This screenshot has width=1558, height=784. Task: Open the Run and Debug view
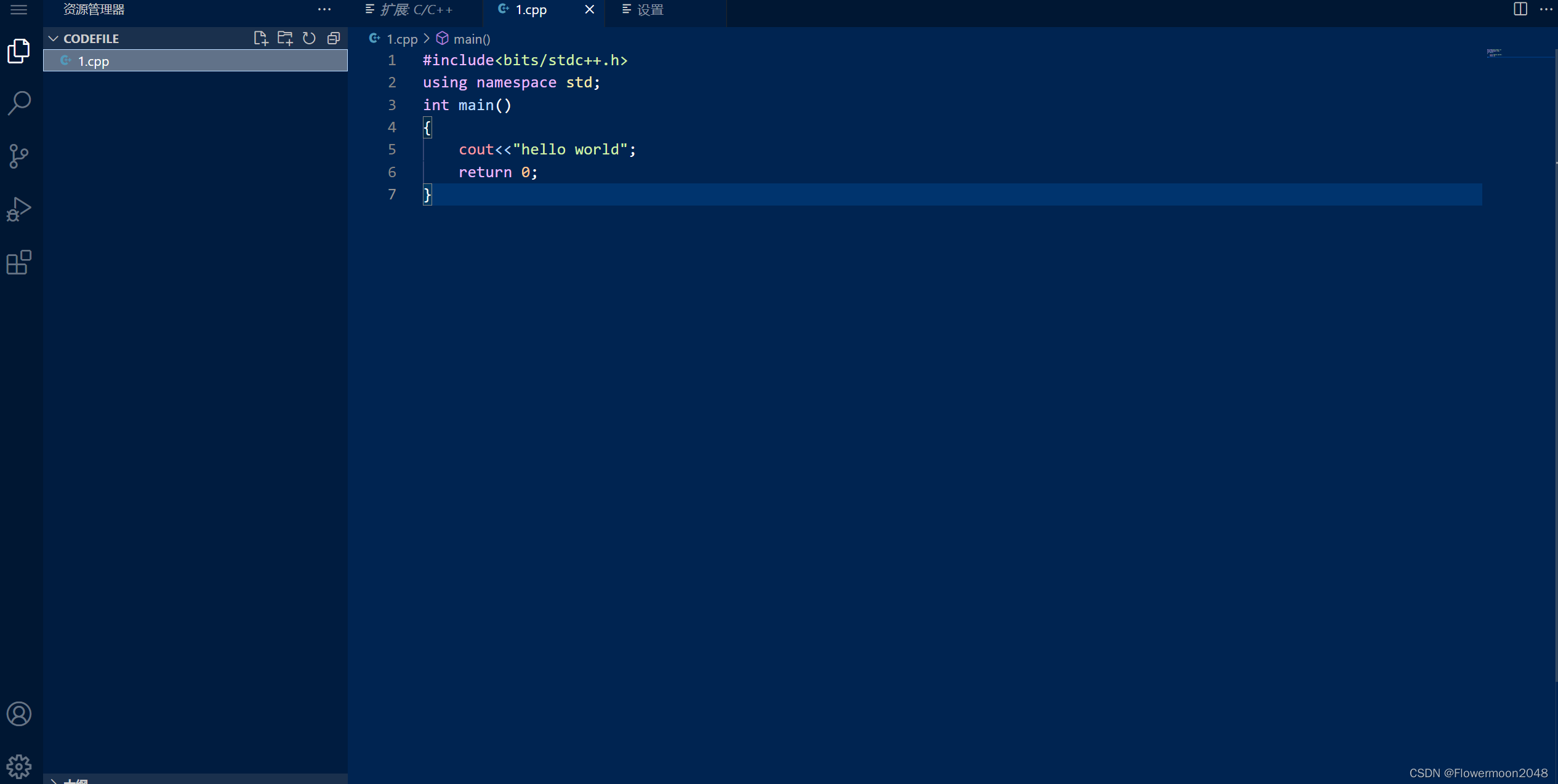click(x=19, y=209)
